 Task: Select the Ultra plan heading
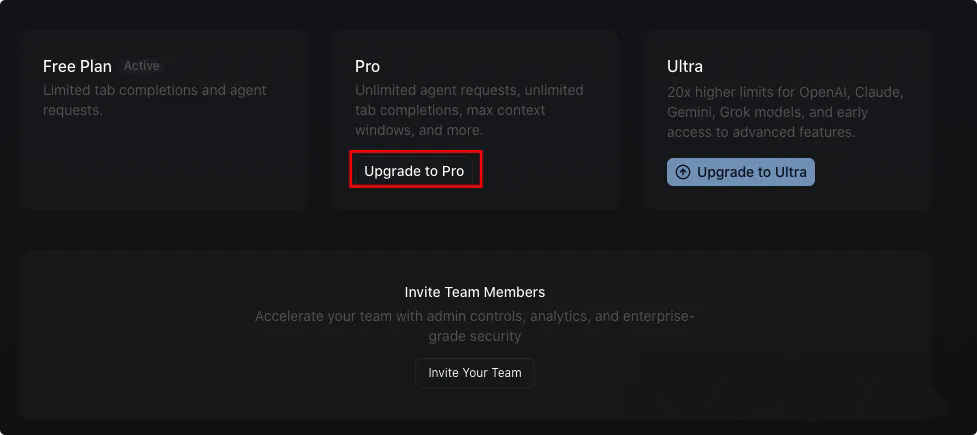tap(685, 66)
